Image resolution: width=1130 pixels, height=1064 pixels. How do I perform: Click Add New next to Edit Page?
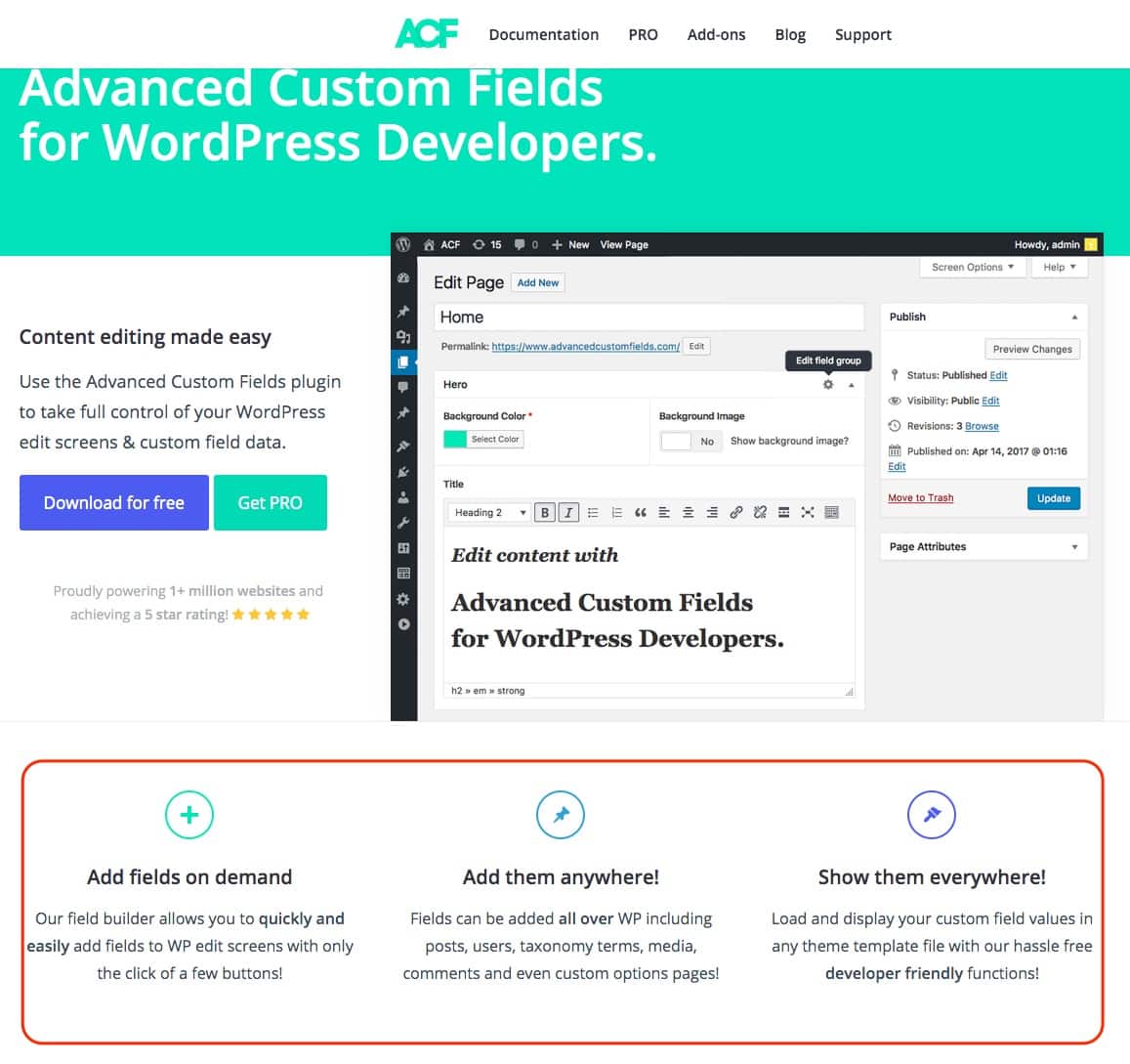[x=537, y=282]
